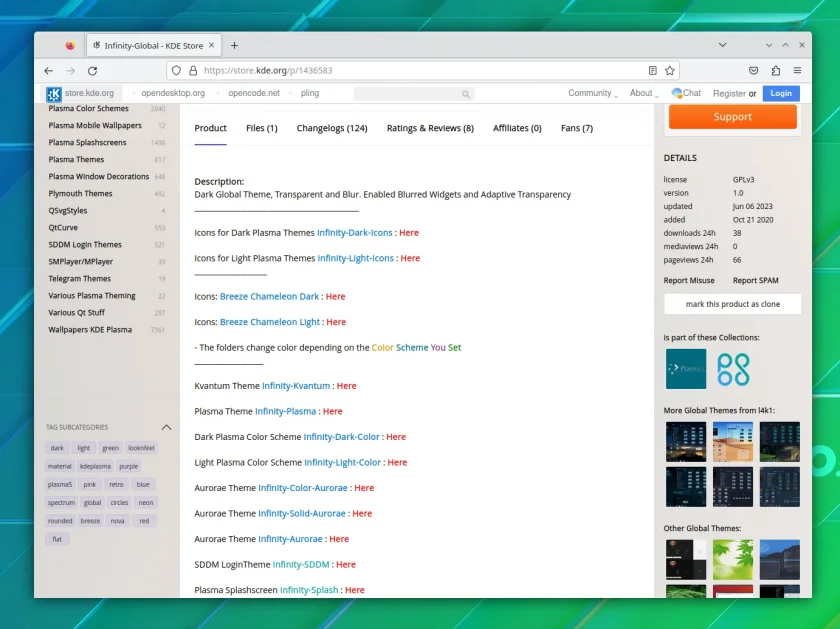Select the breeze tag chip
The width and height of the screenshot is (840, 629).
[x=90, y=521]
